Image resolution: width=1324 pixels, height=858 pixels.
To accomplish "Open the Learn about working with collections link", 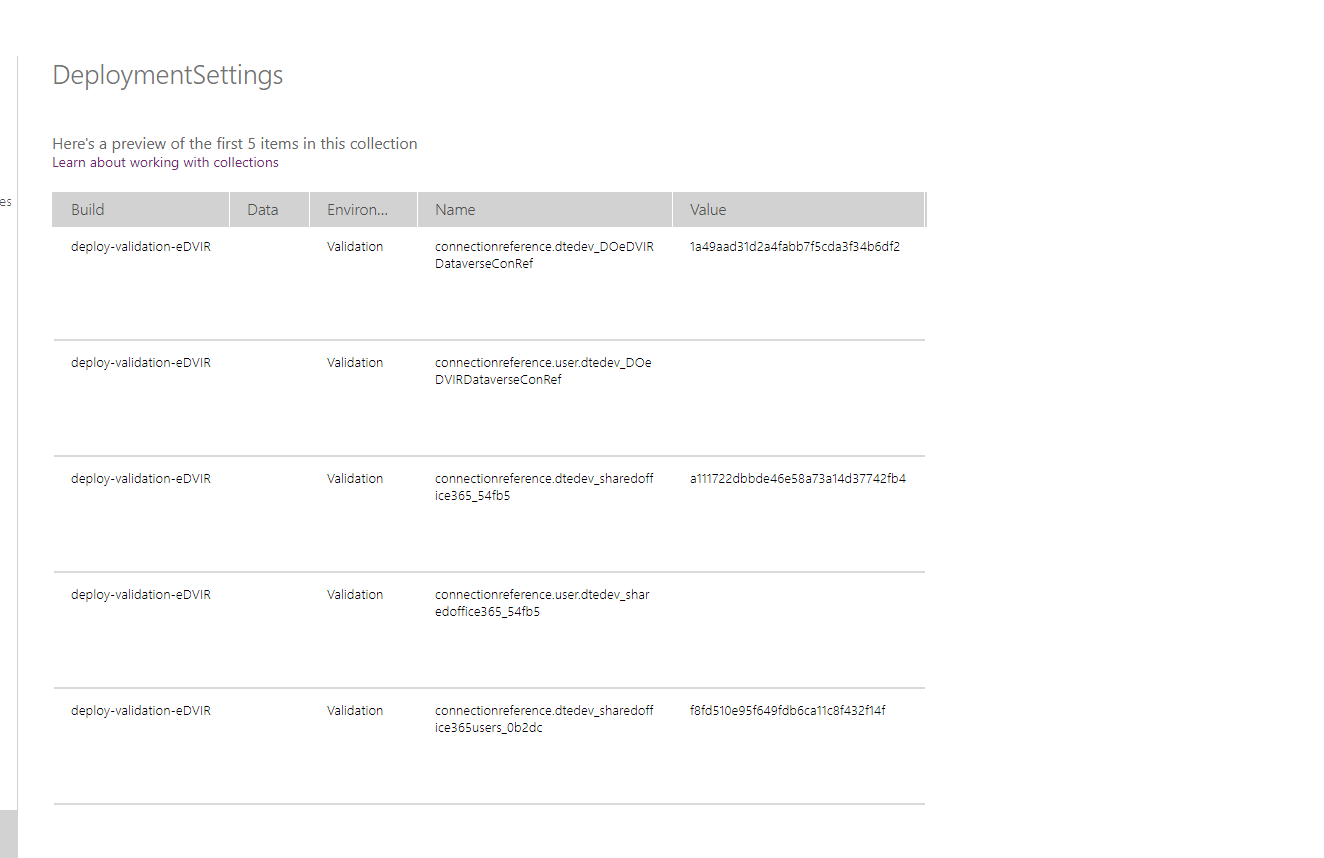I will point(165,162).
